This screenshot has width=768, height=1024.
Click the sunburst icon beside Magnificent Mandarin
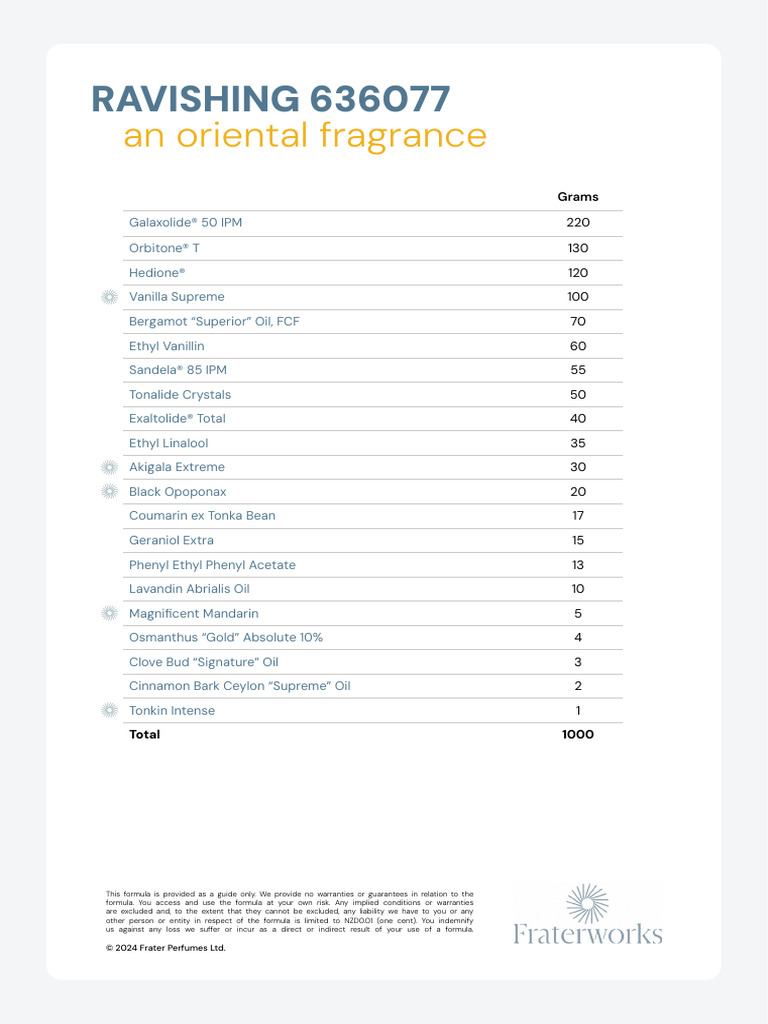click(x=110, y=614)
